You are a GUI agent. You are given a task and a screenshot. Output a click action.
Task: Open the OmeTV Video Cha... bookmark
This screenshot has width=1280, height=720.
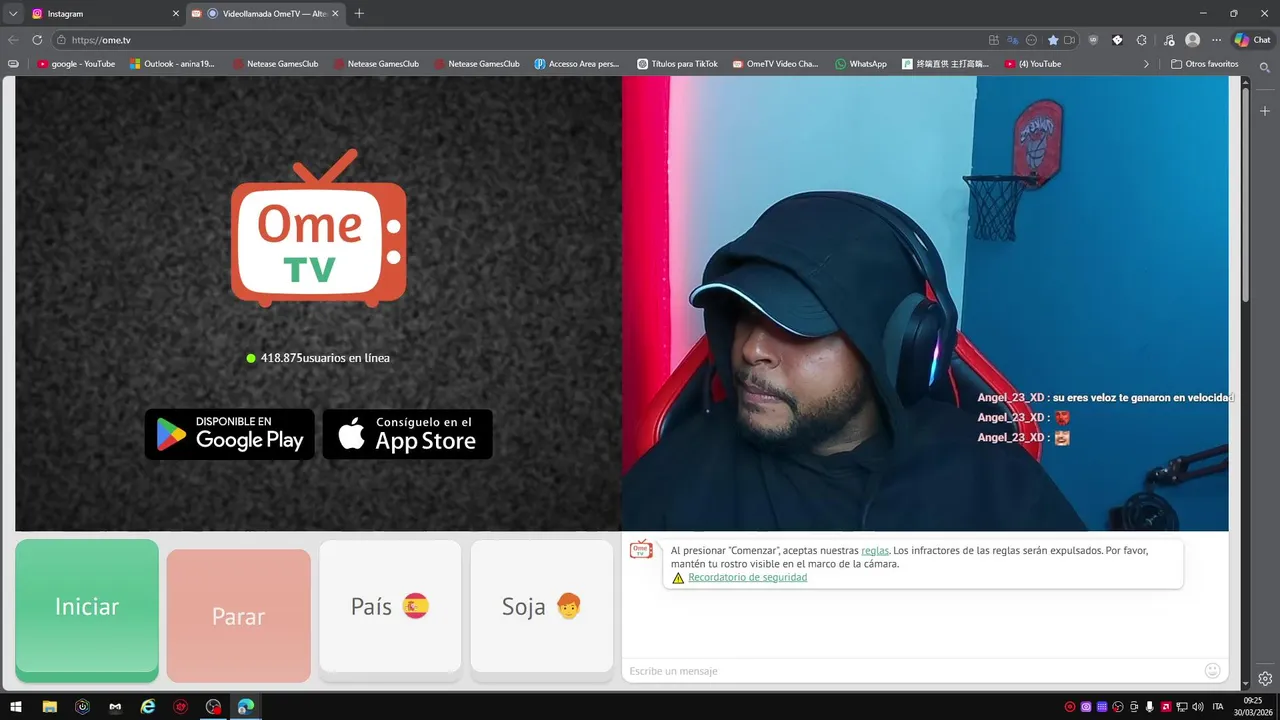pos(775,64)
